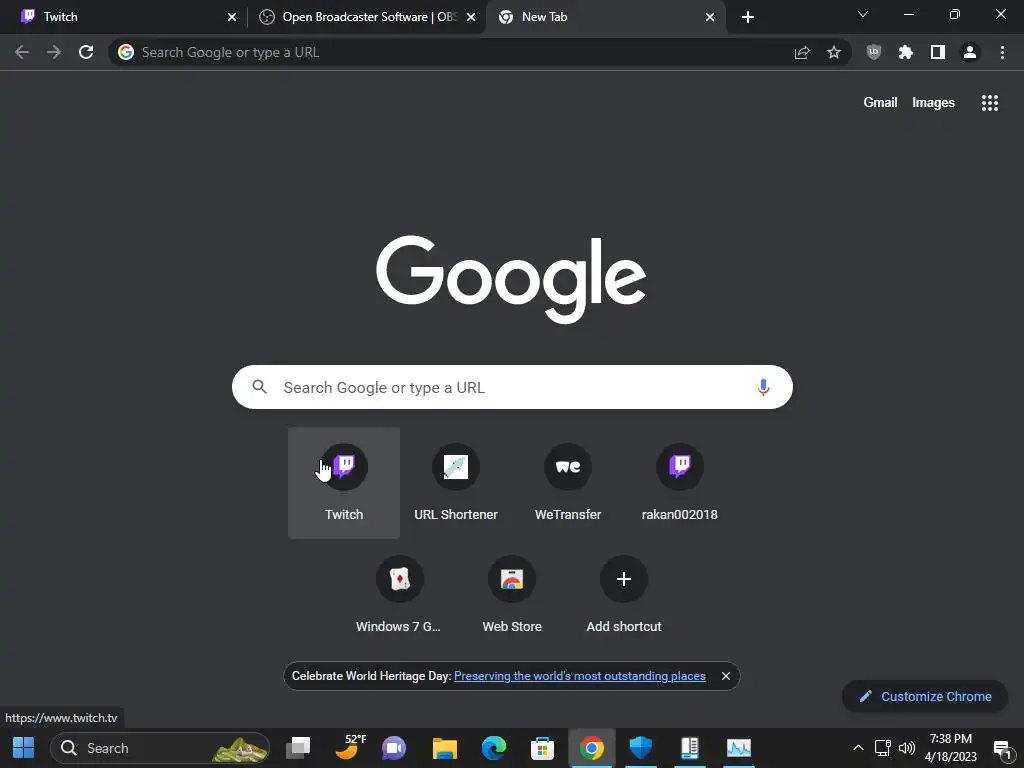The image size is (1024, 768).
Task: Open a new browser tab
Action: click(x=748, y=17)
